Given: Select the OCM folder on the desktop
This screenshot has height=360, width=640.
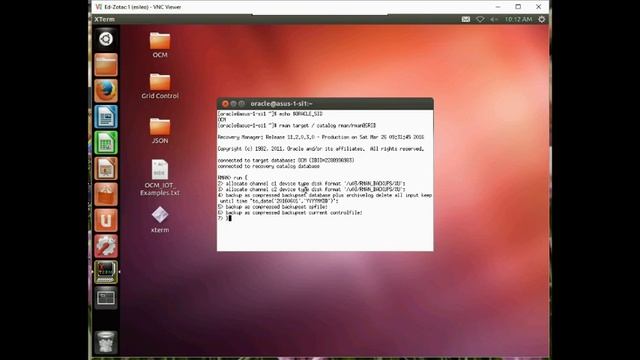Looking at the screenshot, I should (160, 44).
